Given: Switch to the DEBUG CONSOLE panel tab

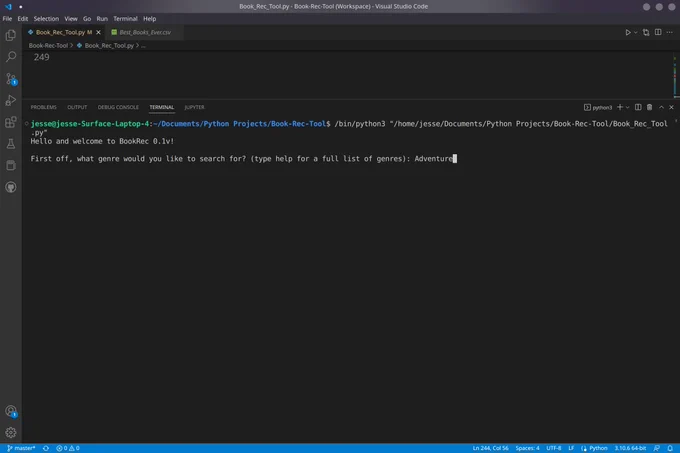Looking at the screenshot, I should pos(118,108).
